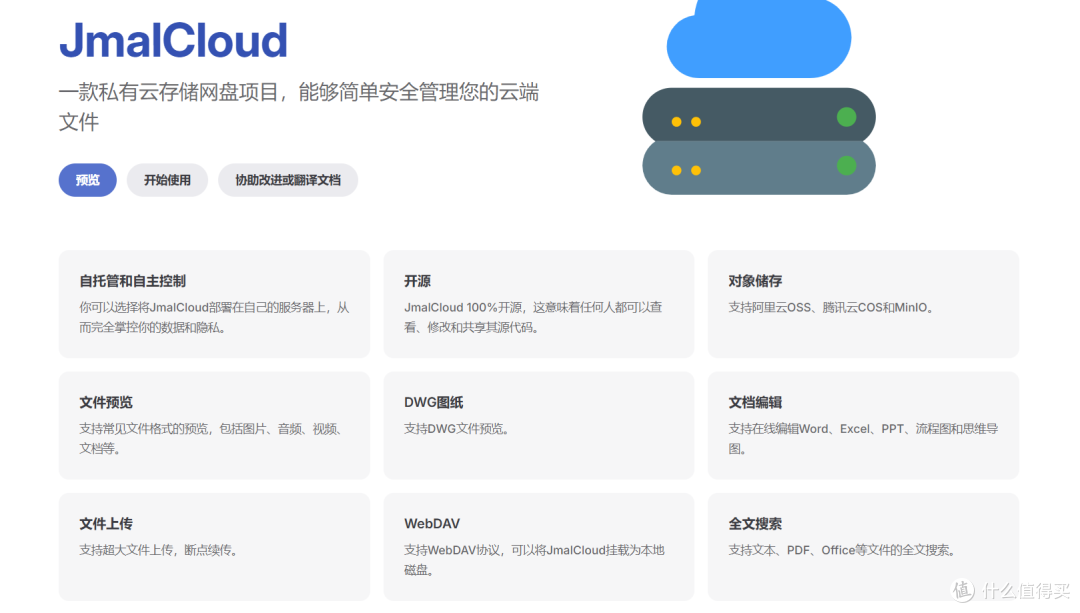Click the description 支持超大文件上传，断点续传。
Screen dimensions: 1080x613
[x=158, y=550]
